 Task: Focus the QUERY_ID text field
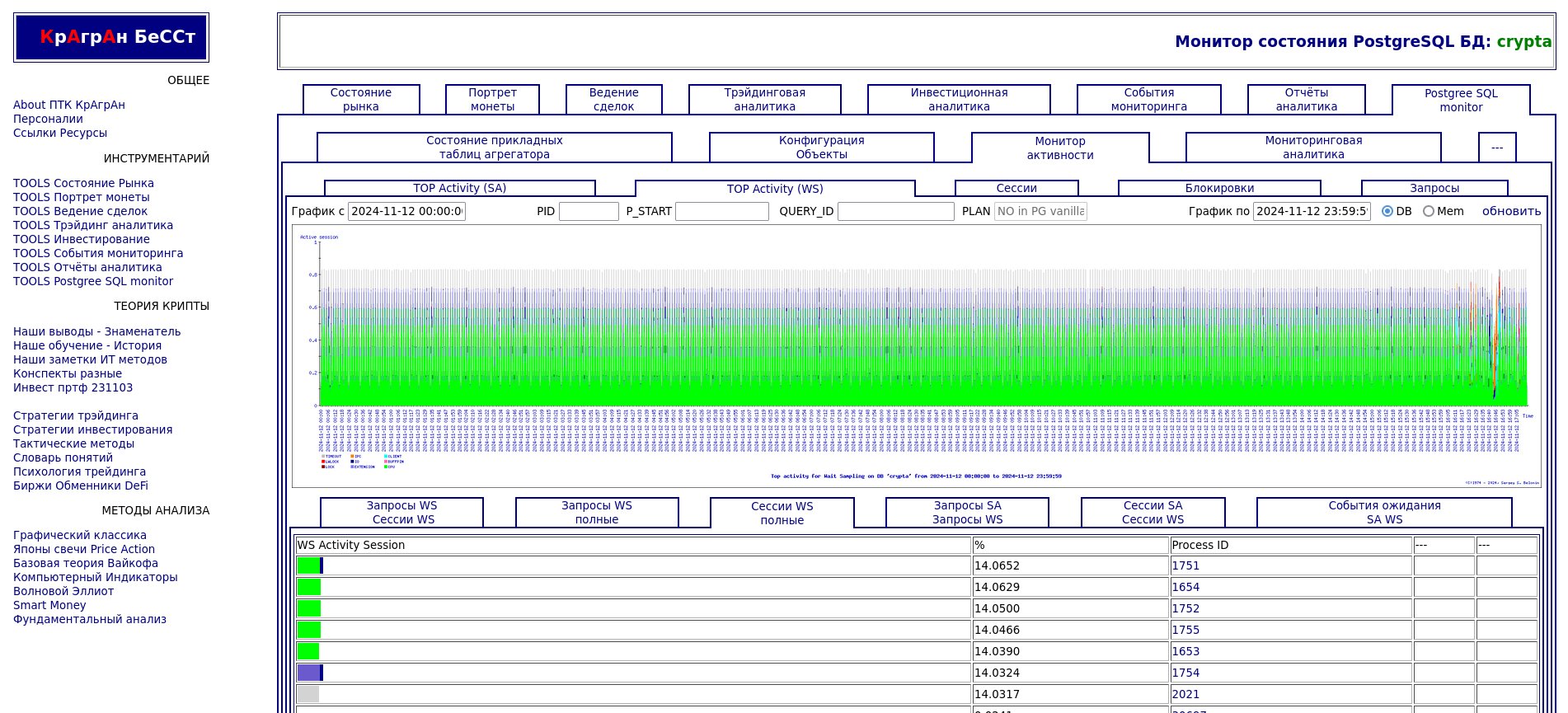click(895, 212)
